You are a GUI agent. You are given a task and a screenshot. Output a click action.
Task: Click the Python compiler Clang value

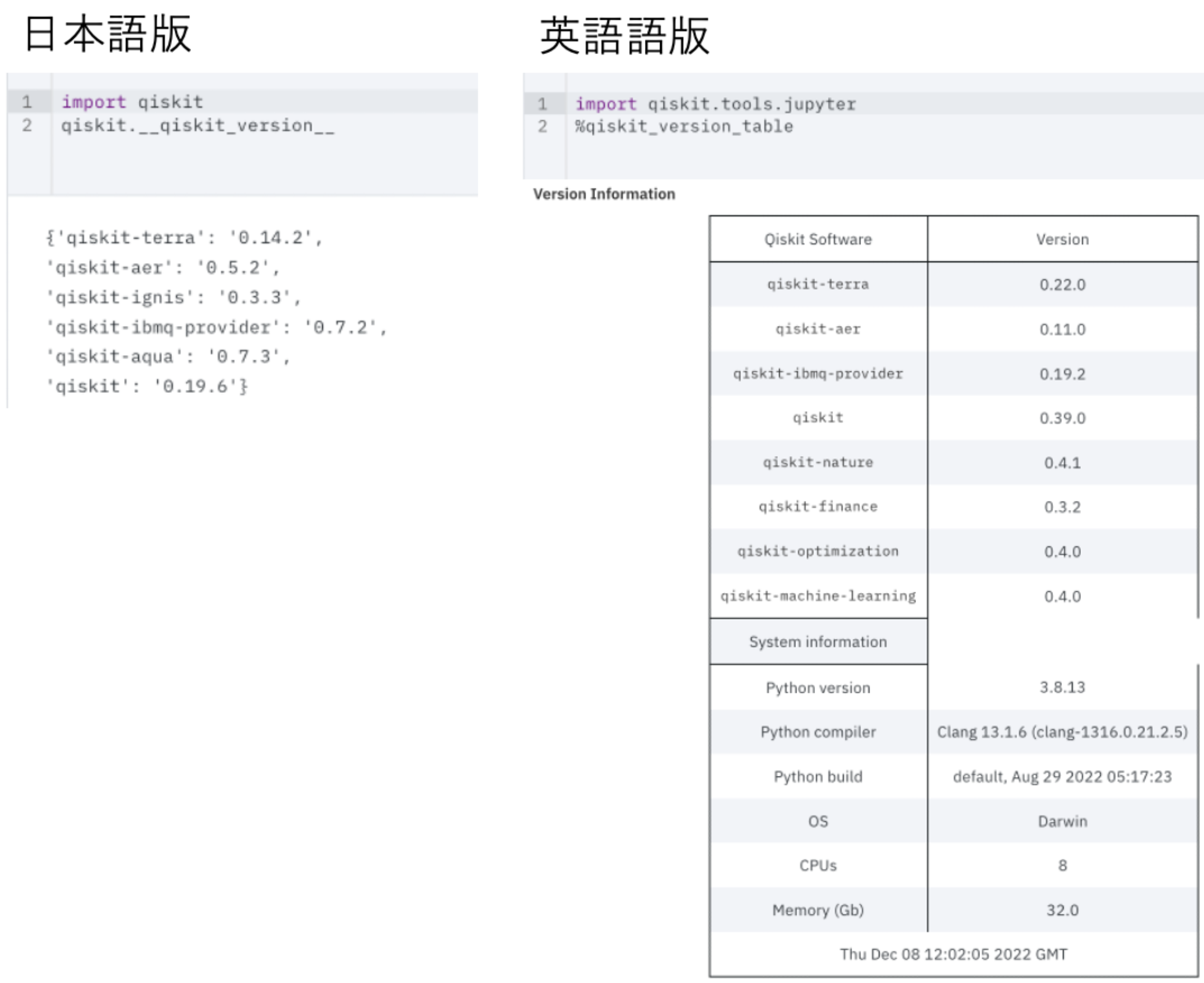[1062, 732]
